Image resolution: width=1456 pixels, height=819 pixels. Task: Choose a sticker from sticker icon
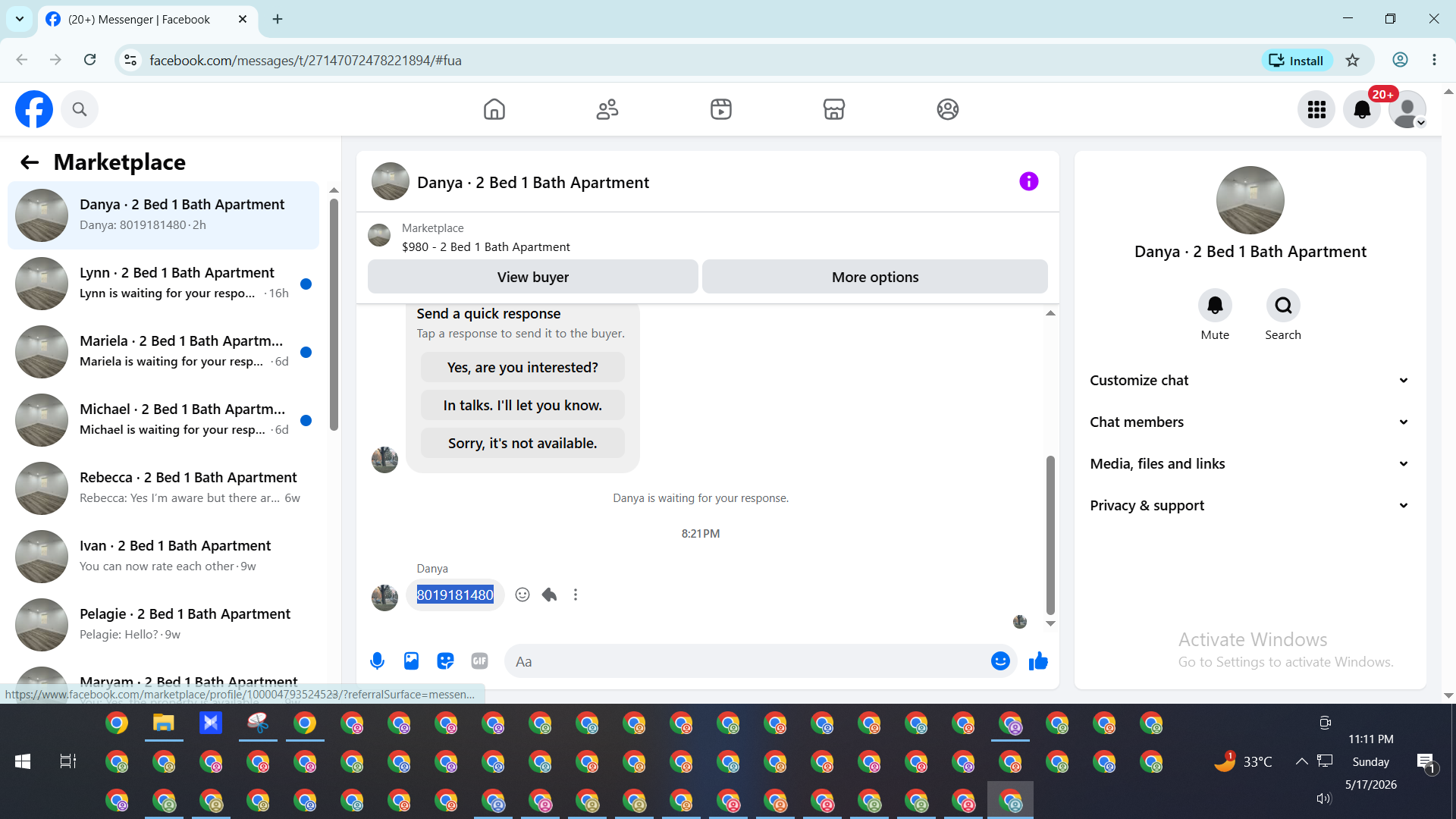(445, 661)
